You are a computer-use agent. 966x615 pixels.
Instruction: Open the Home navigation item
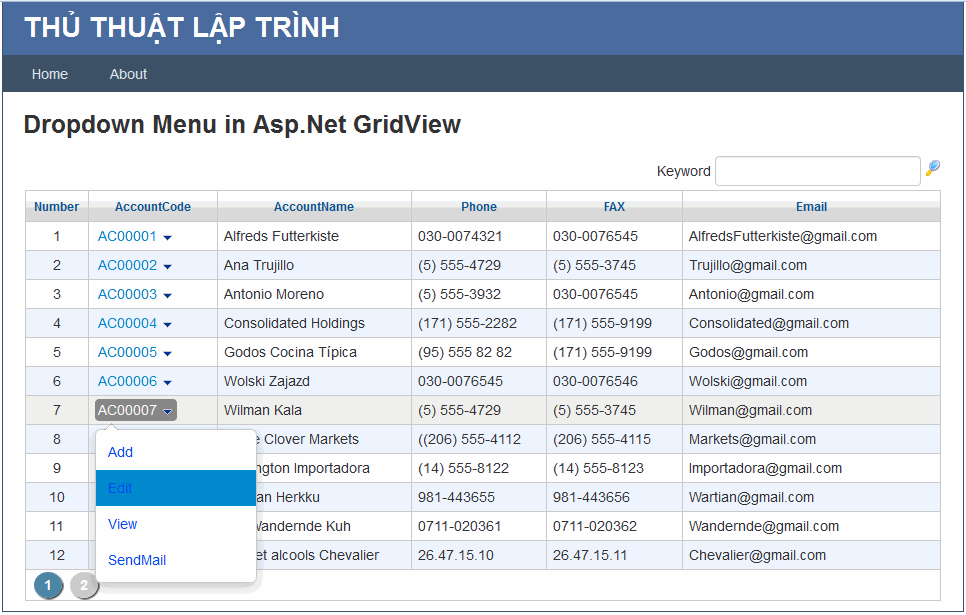coord(50,74)
